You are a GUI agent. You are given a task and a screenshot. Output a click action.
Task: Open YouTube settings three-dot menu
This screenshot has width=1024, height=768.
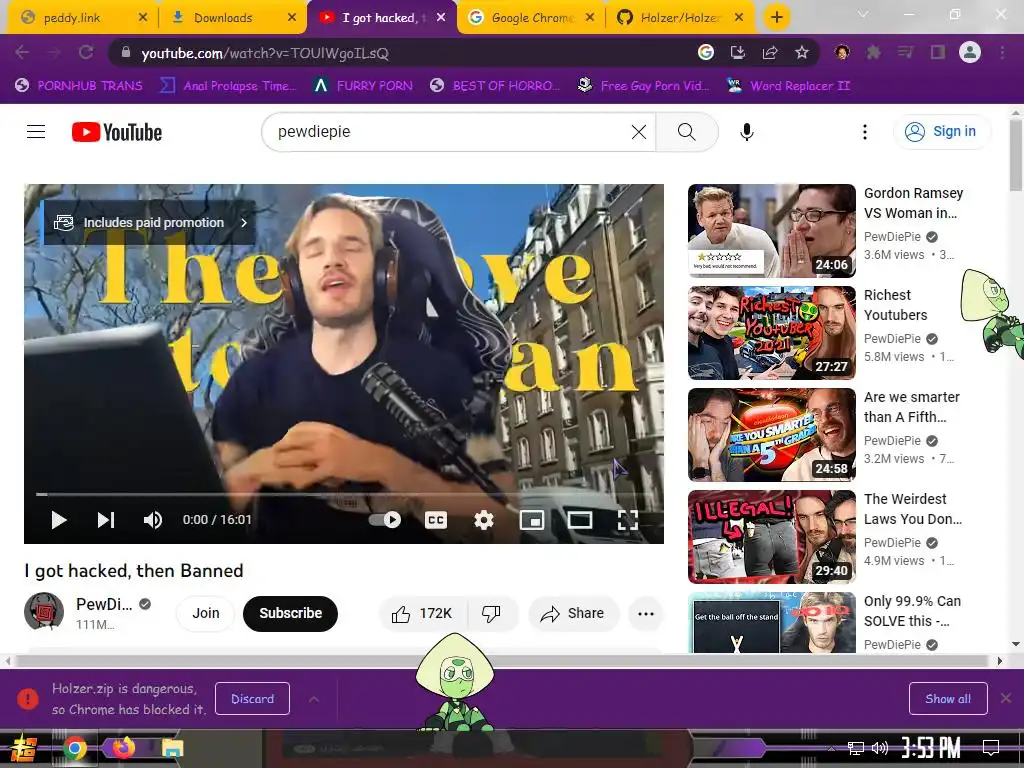(x=865, y=132)
